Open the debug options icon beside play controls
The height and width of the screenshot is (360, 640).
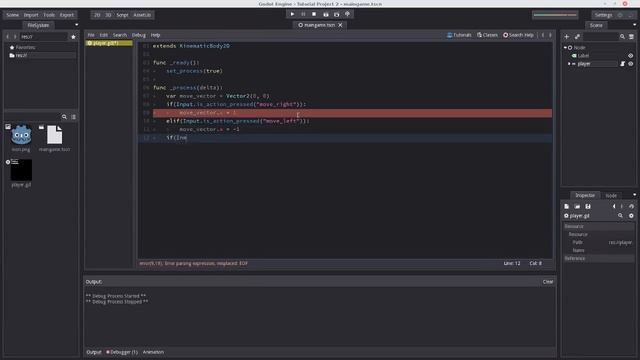coord(347,14)
